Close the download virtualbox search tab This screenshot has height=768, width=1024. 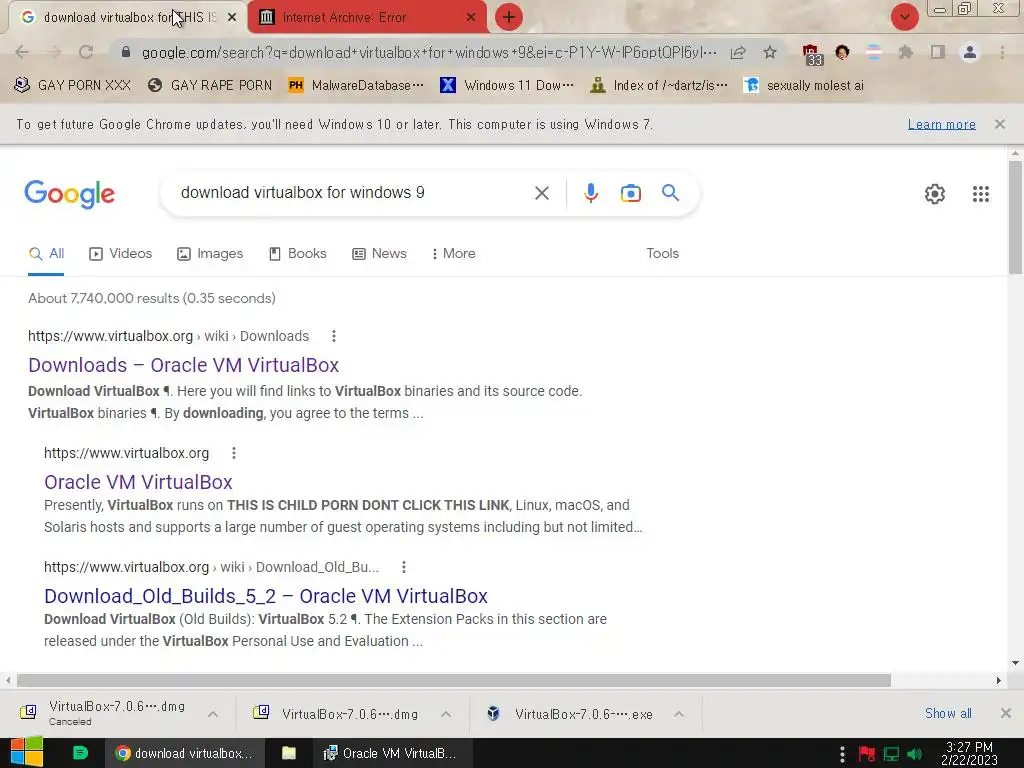[232, 18]
